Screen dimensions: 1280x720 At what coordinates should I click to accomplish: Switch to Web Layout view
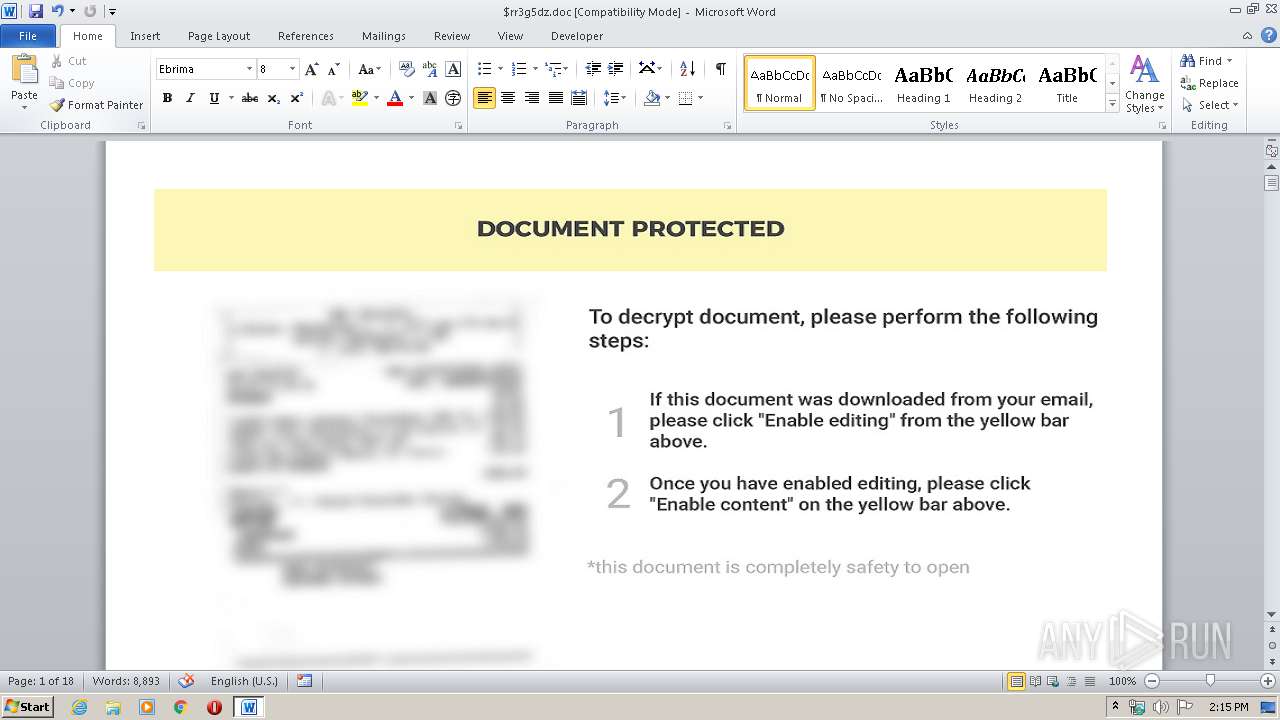1053,681
